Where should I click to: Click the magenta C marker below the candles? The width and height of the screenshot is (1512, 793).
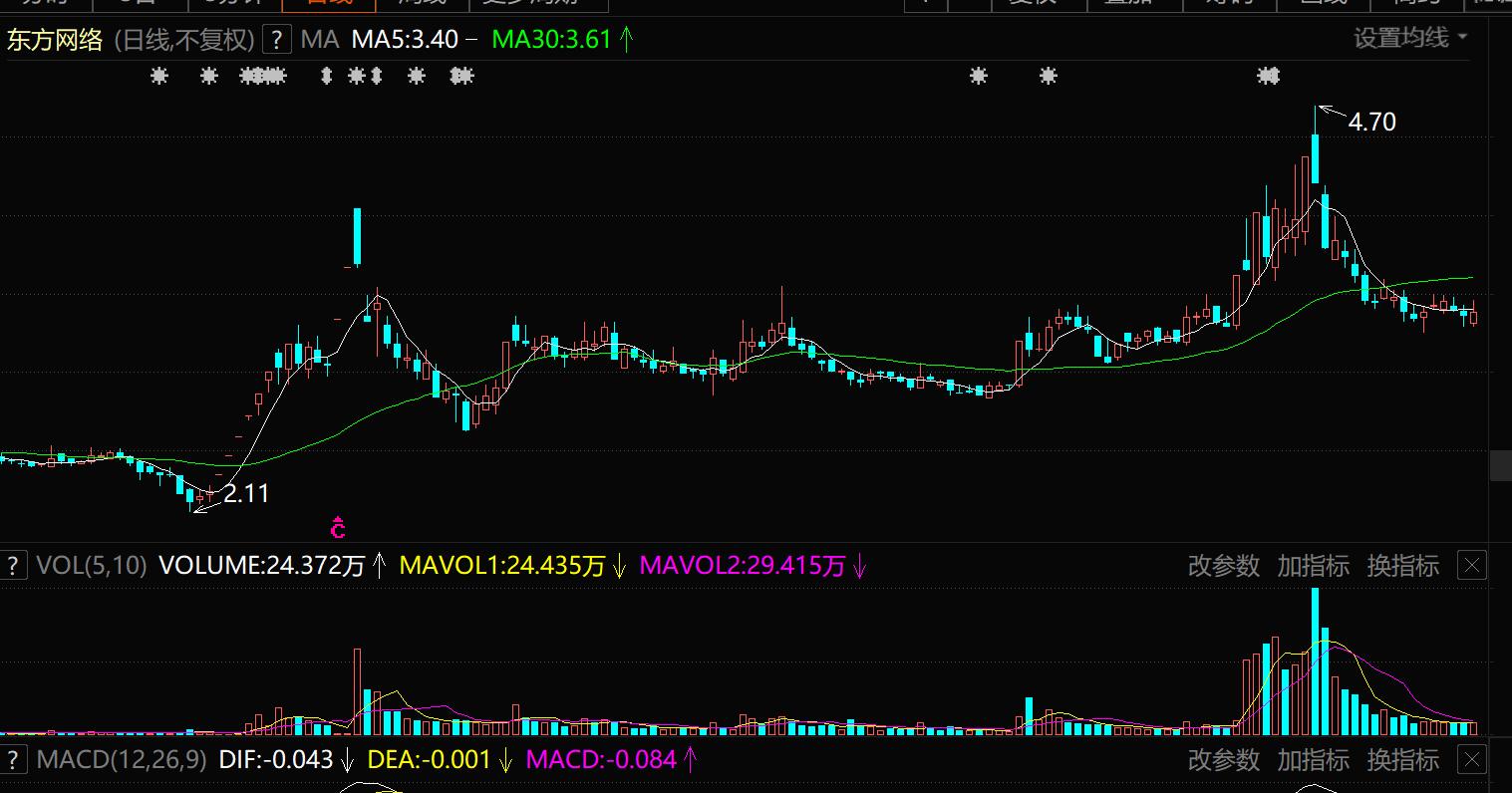(338, 527)
